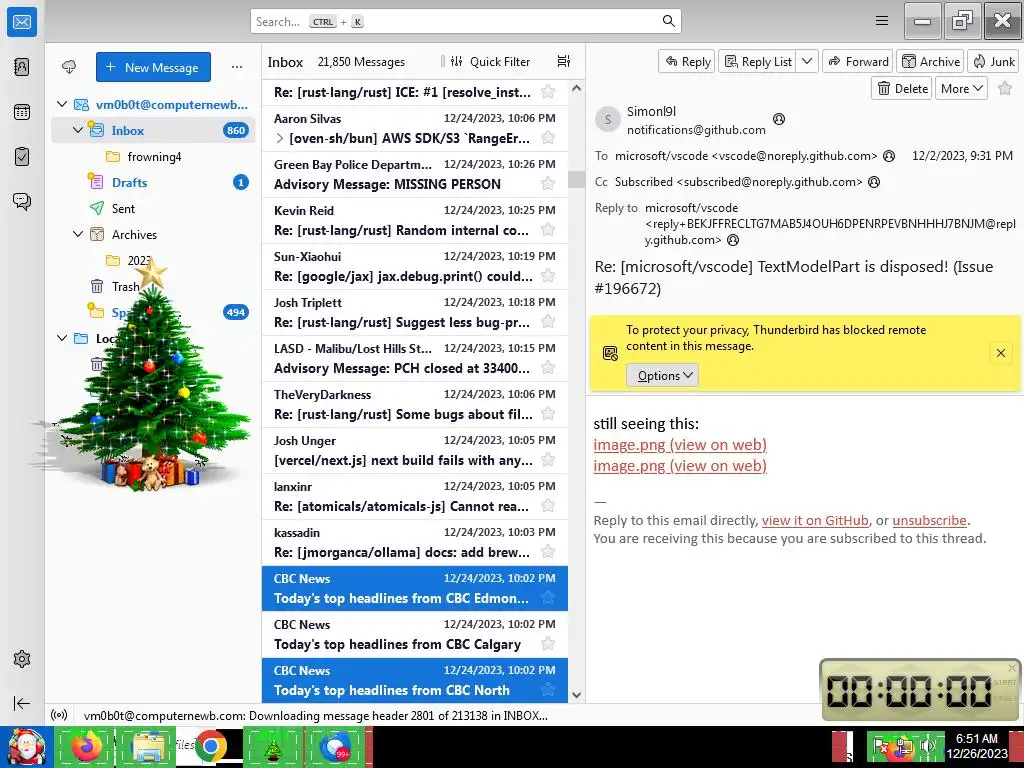This screenshot has height=768, width=1024.
Task: Open the Thunderbird hamburger menu
Action: coord(882,21)
